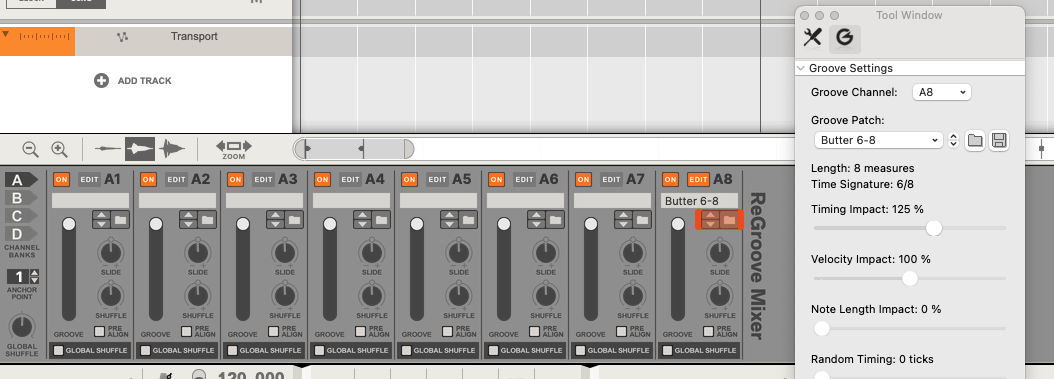1054x379 pixels.
Task: Collapse the Groove Settings section
Action: (801, 69)
